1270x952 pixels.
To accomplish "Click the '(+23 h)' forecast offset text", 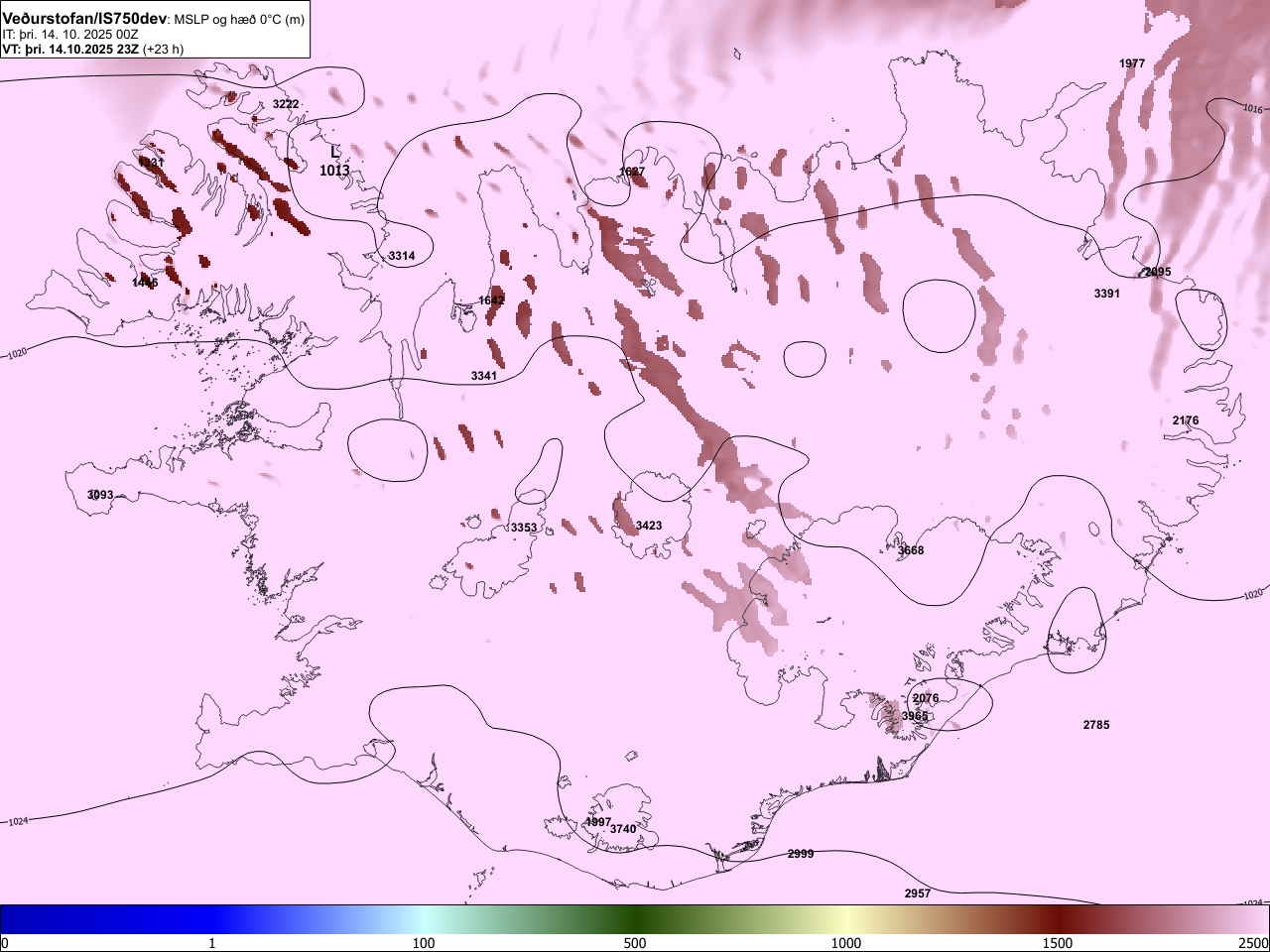I will coord(164,49).
